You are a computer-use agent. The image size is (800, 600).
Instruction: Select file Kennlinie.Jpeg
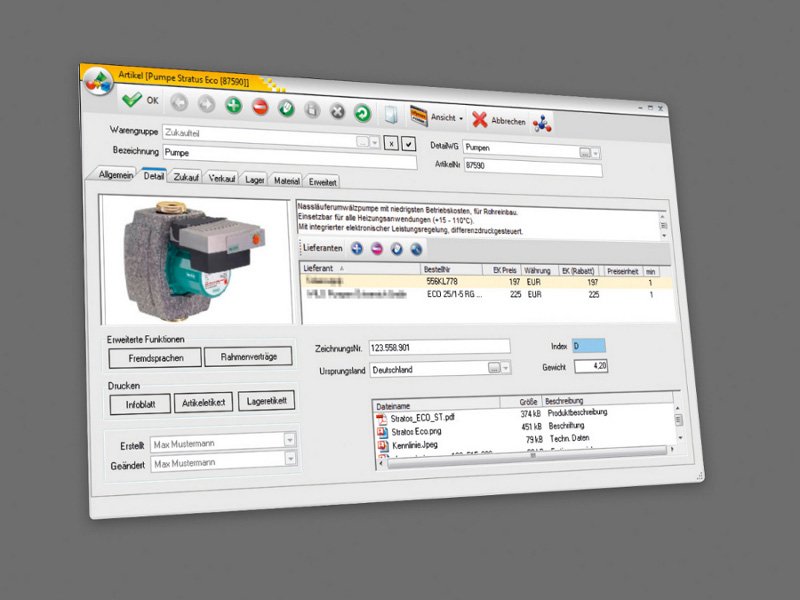tap(415, 445)
